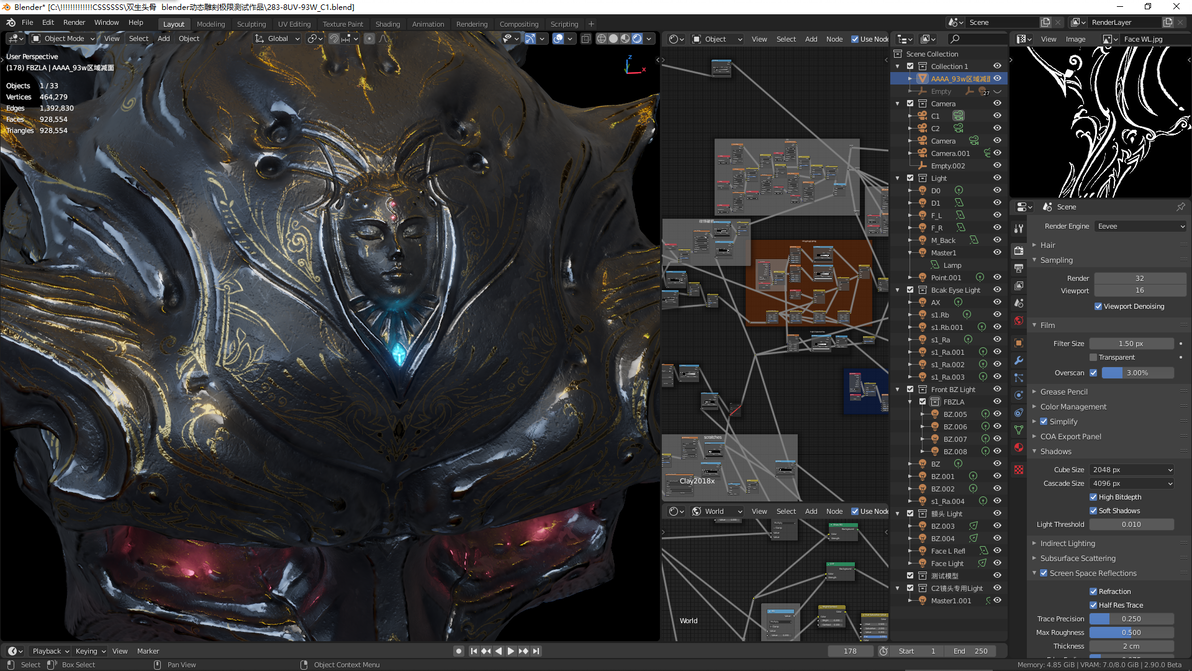This screenshot has height=671, width=1192.
Task: Adjust the Overscan percentage slider
Action: [x=1137, y=373]
